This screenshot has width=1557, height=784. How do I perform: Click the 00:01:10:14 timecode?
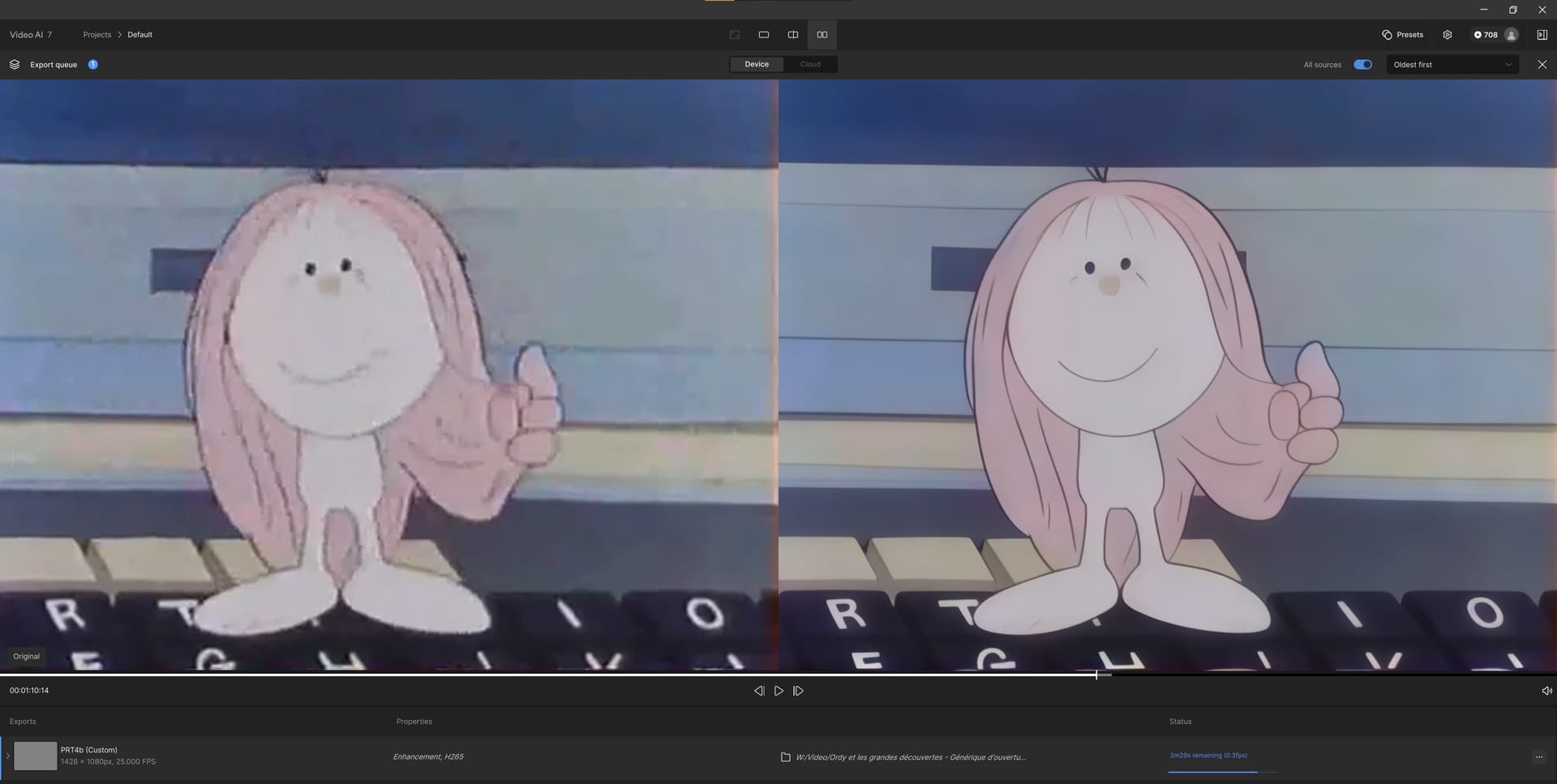coord(29,691)
